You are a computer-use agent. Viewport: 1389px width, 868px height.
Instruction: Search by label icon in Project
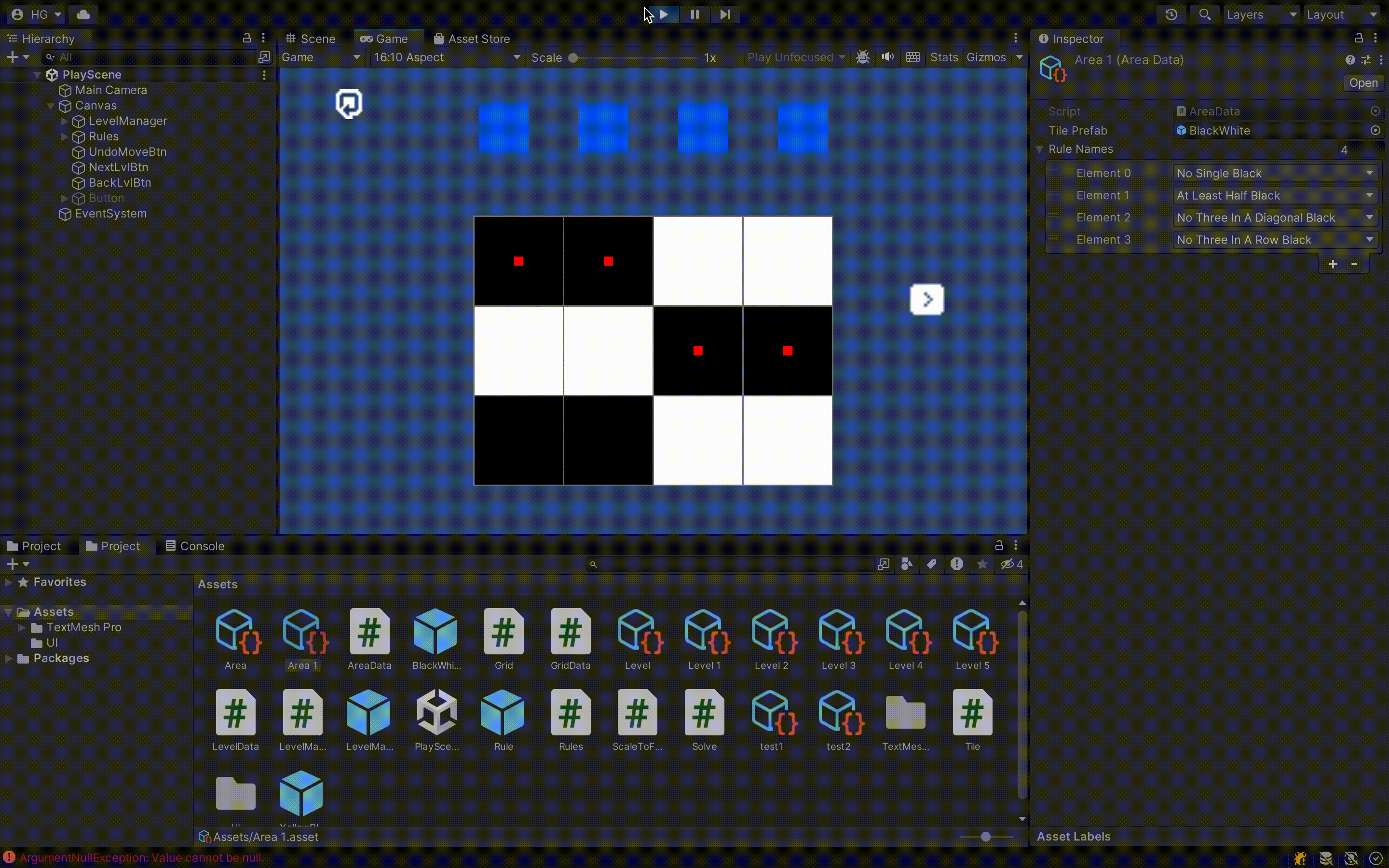point(932,564)
